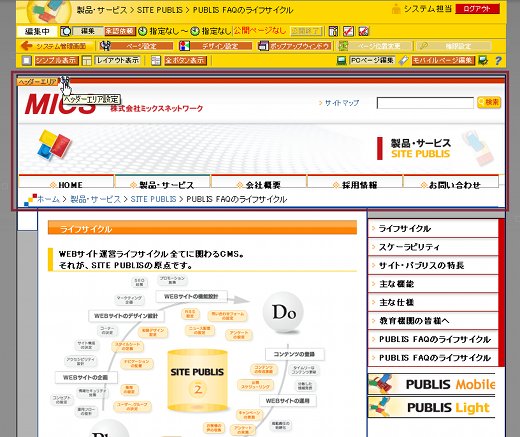Screen dimensions: 520x437
Task: Click ホーム in the page breadcrumb
Action: (48, 199)
